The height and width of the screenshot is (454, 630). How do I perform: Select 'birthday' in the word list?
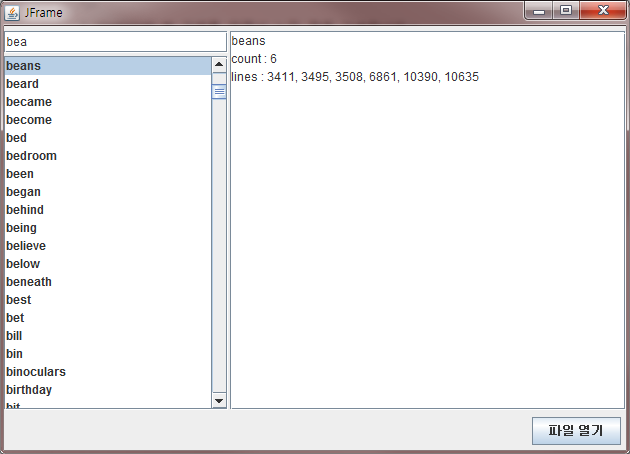108,390
